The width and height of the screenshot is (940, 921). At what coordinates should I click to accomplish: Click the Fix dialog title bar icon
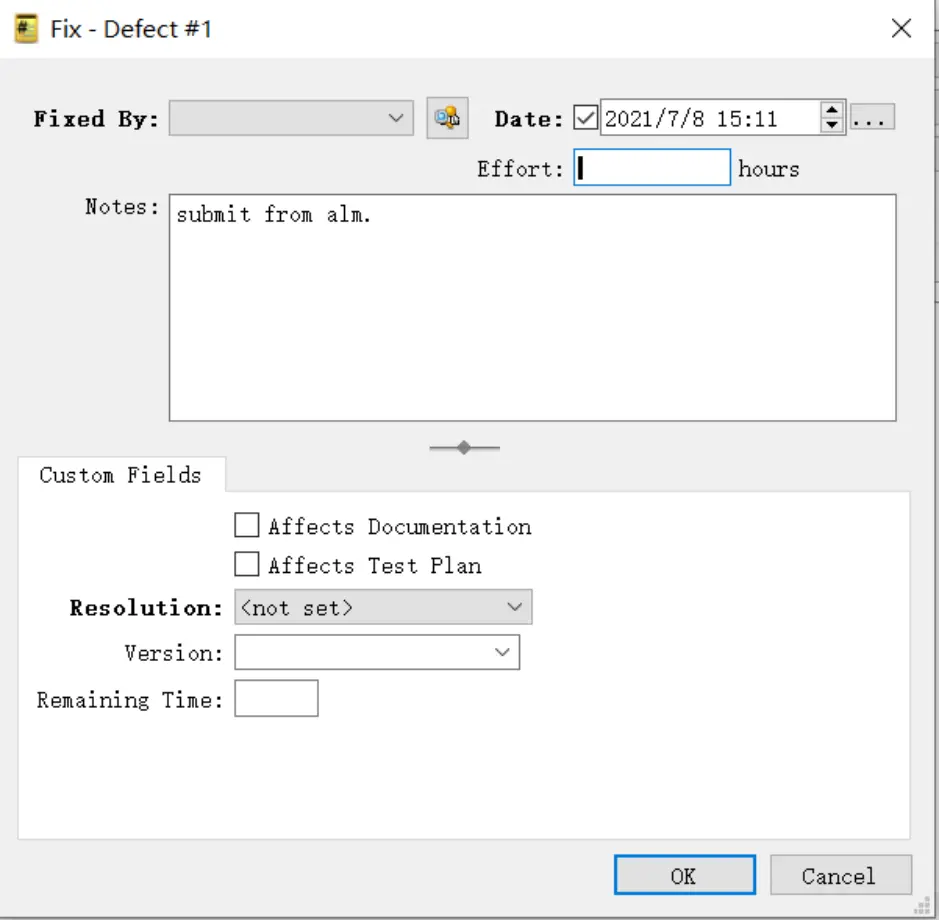click(x=26, y=28)
